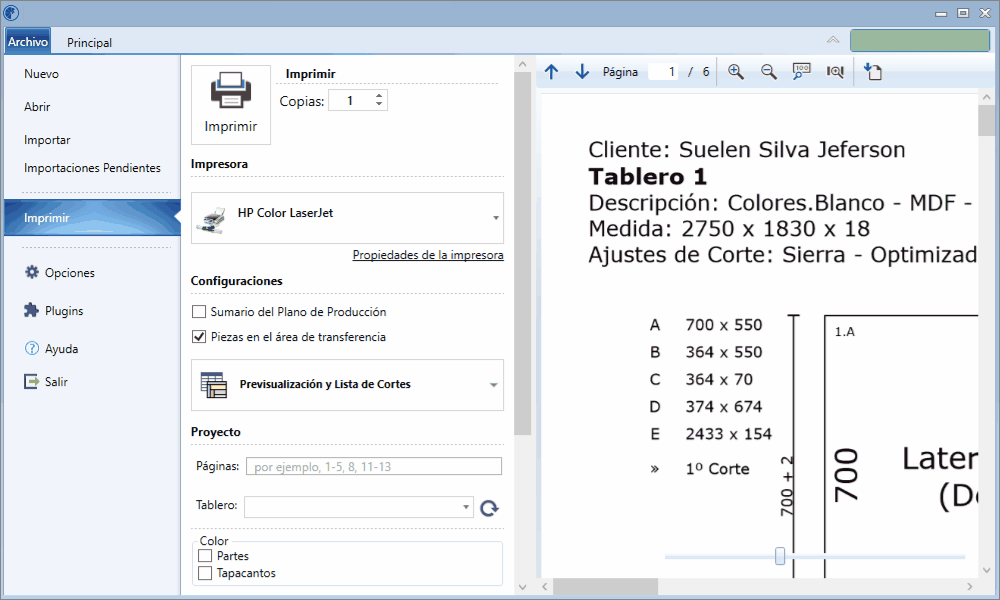Open Plugins with the puzzle icon

[31, 311]
